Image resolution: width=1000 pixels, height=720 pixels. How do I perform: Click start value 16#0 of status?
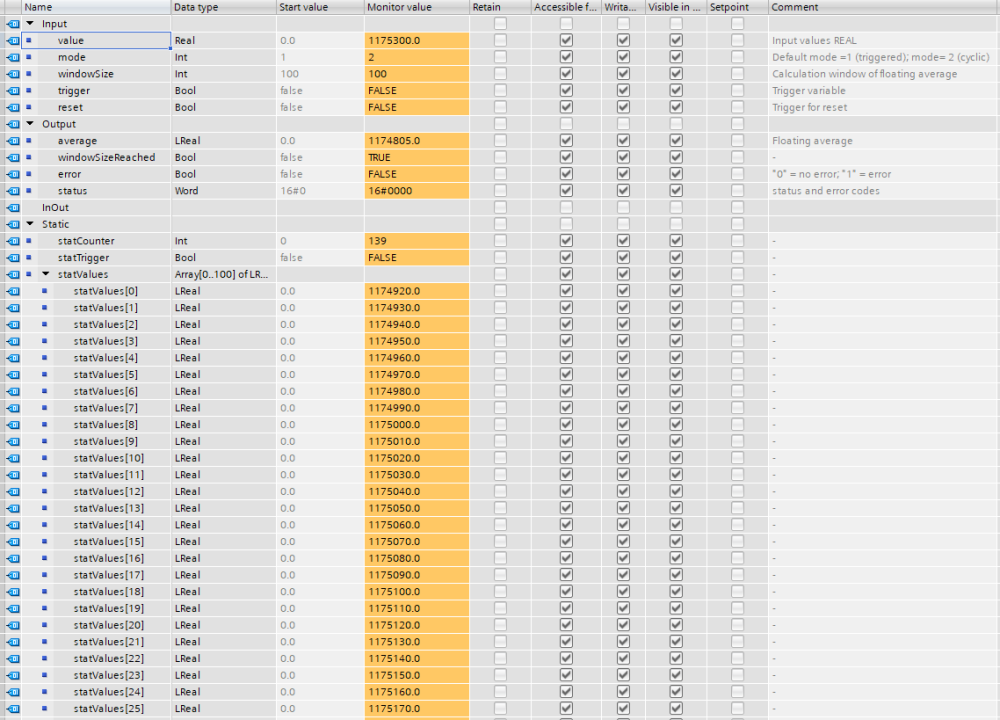point(293,191)
